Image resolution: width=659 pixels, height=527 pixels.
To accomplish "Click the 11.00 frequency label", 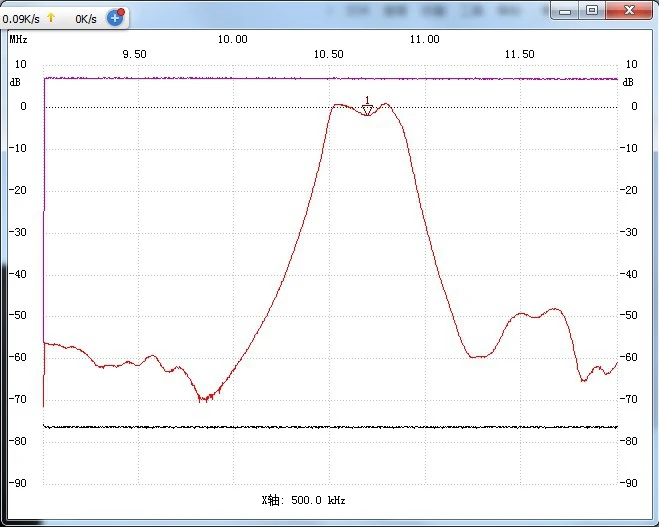I will (x=424, y=40).
